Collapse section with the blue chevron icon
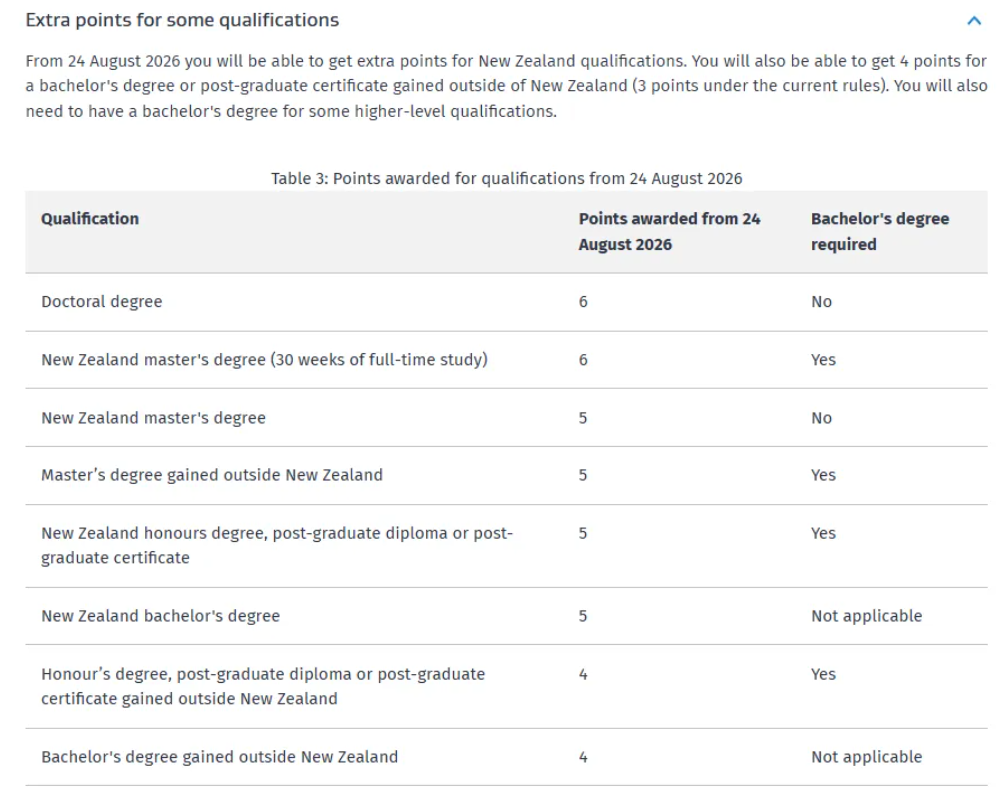1008x807 pixels. pos(974,21)
